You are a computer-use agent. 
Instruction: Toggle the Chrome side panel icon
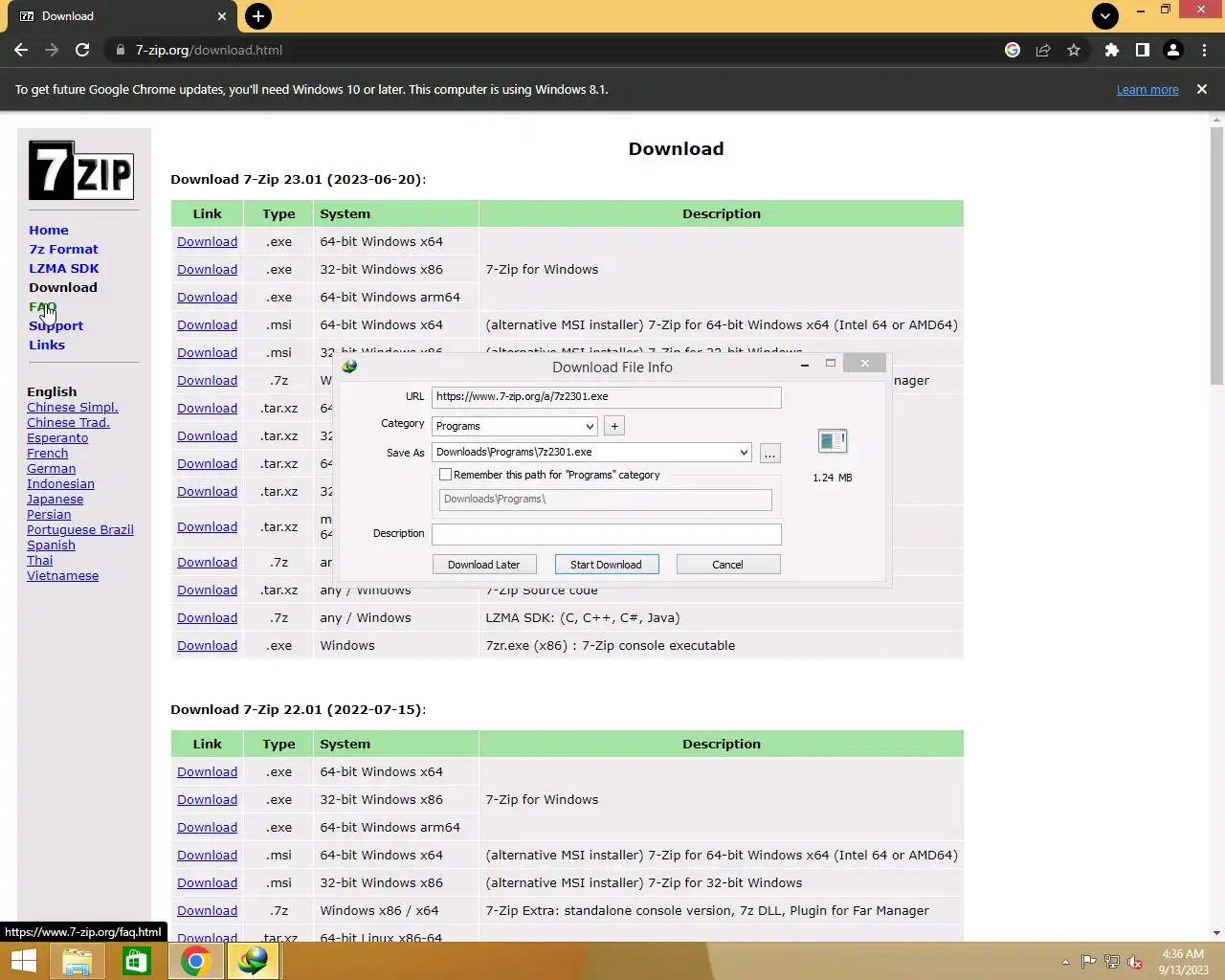tap(1142, 50)
